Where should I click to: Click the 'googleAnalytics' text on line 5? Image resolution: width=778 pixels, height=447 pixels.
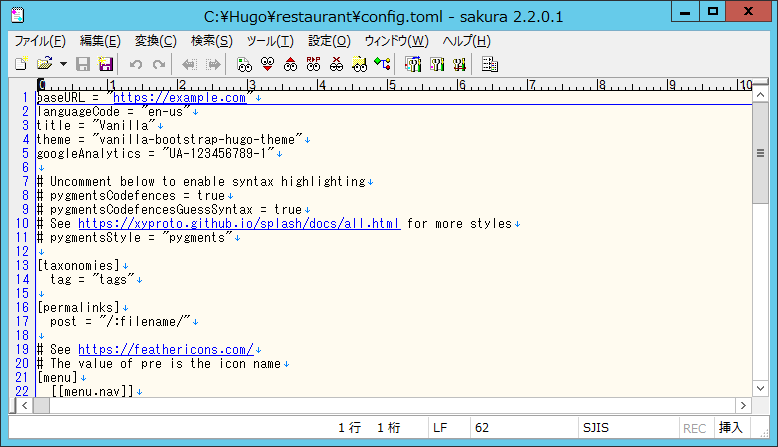(x=89, y=154)
